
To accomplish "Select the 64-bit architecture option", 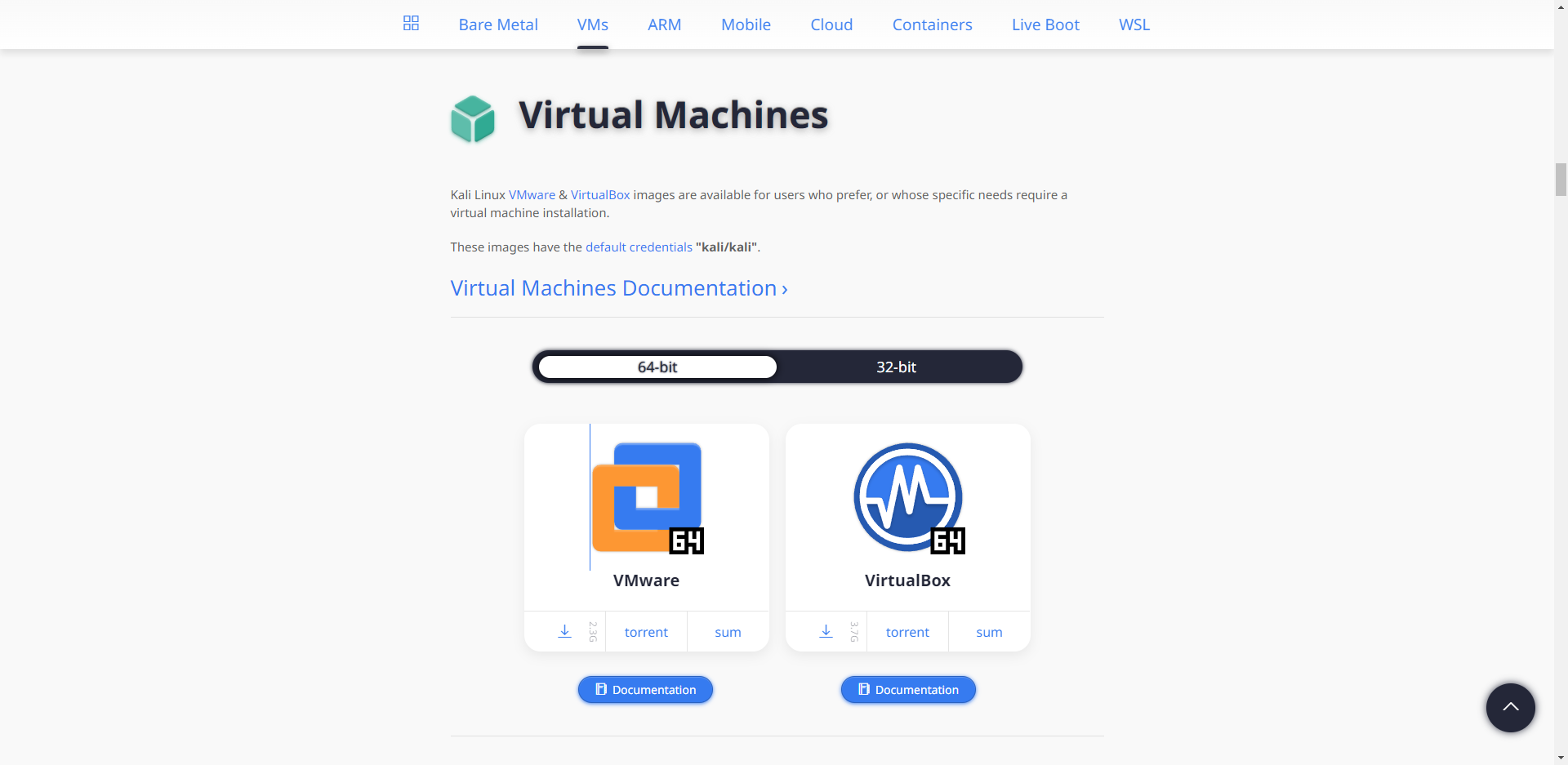I will pyautogui.click(x=657, y=367).
